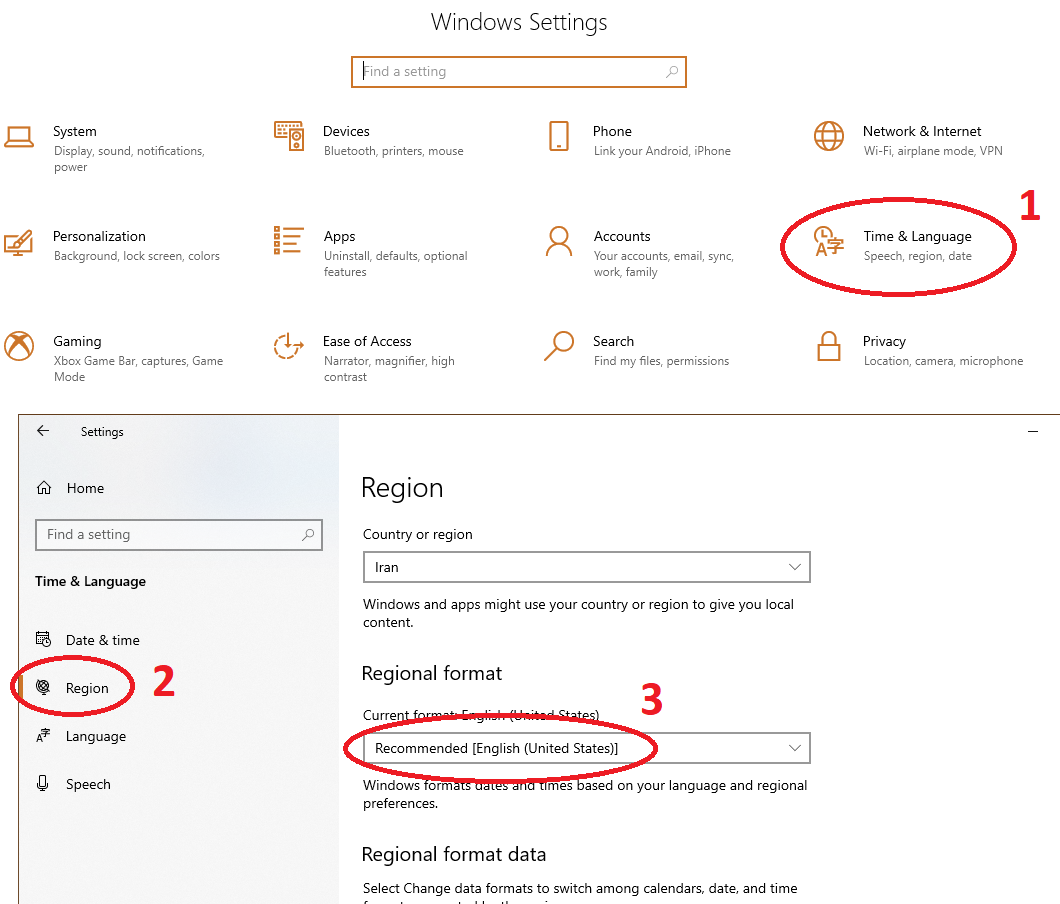This screenshot has width=1060, height=904.
Task: Open the Devices keyboard and speaker icon
Action: (x=289, y=136)
